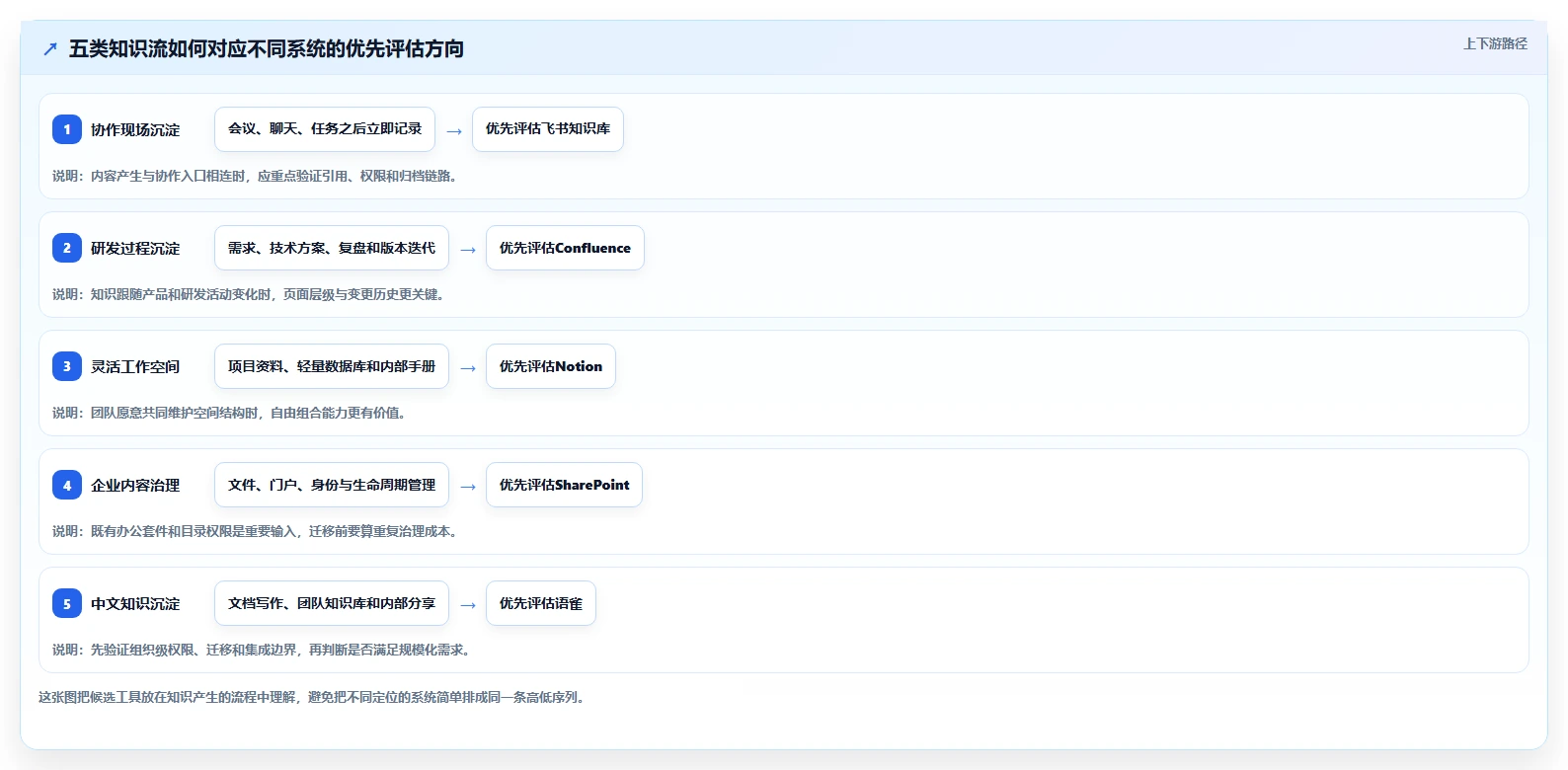Screen dimensions: 1568x770
Task: Click the number 5 badge for 中文知识沉淀
Action: point(67,603)
